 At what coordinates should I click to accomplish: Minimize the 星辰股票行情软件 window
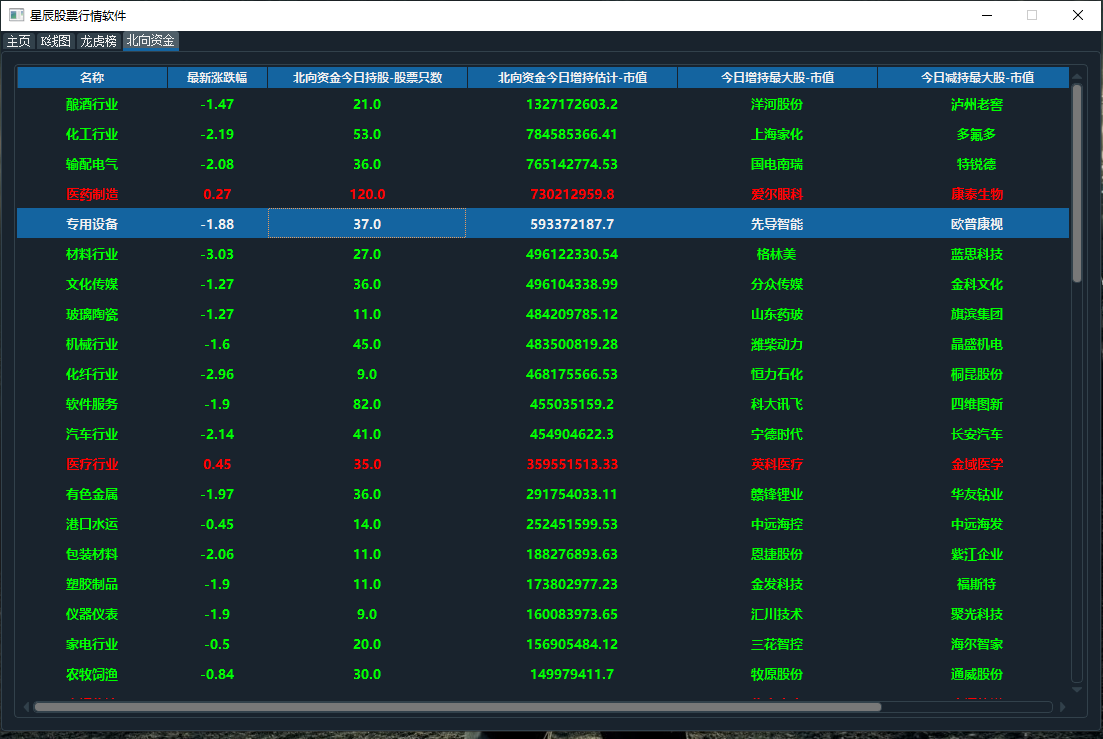pos(987,15)
